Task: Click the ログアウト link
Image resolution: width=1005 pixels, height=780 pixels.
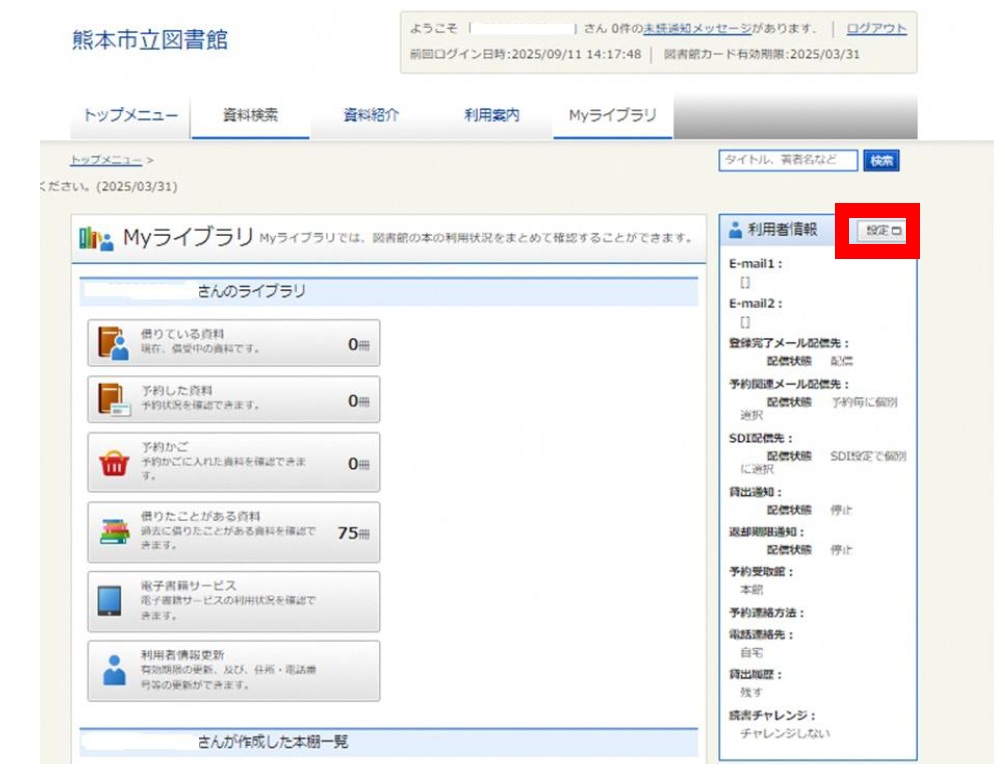Action: pos(876,29)
